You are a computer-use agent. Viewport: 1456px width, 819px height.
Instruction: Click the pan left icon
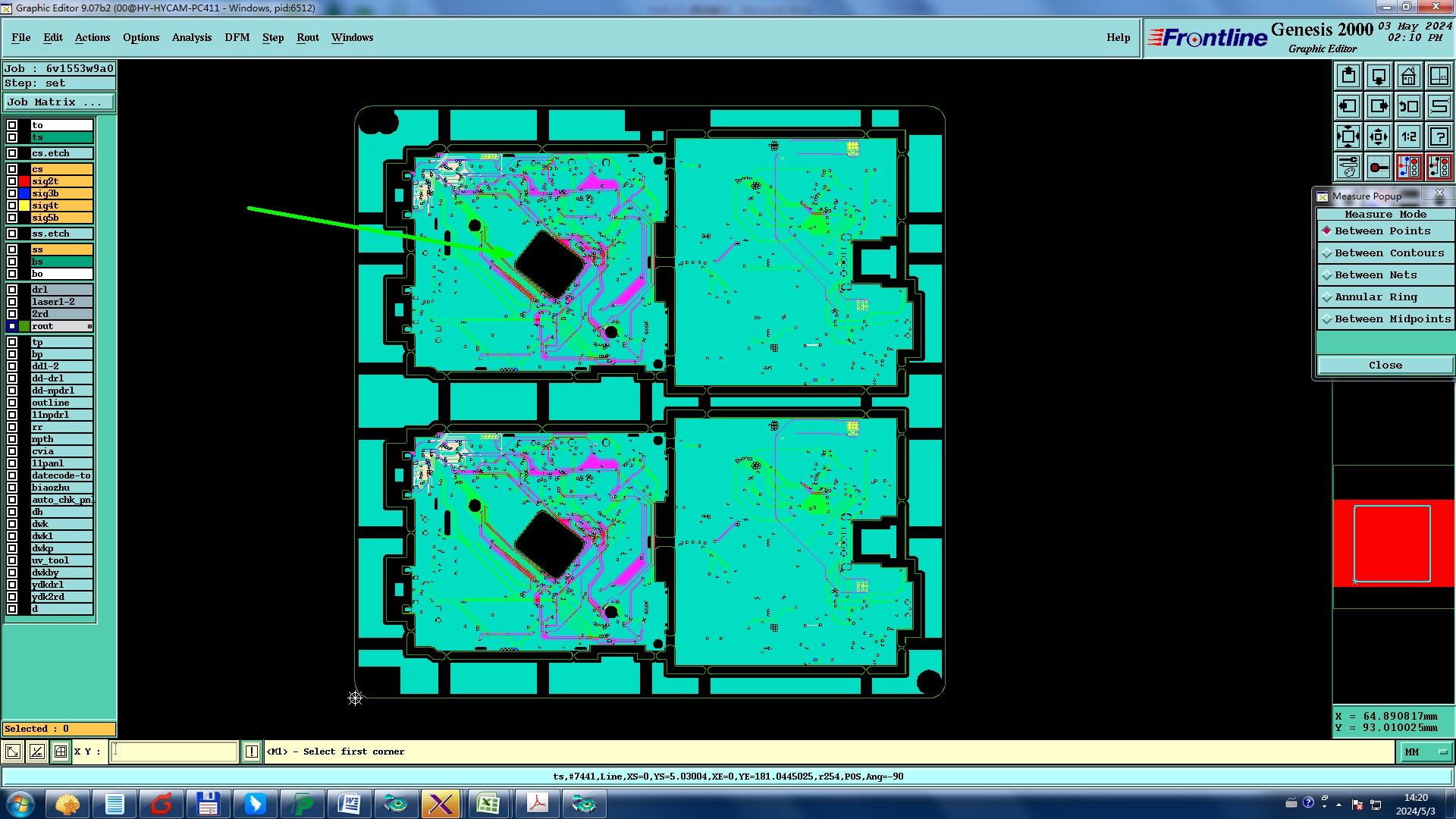tap(1348, 106)
